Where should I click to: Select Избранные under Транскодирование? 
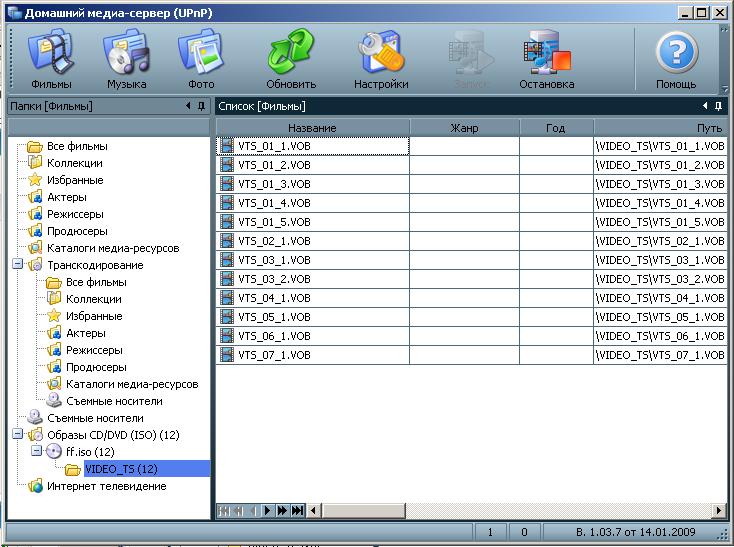point(94,316)
